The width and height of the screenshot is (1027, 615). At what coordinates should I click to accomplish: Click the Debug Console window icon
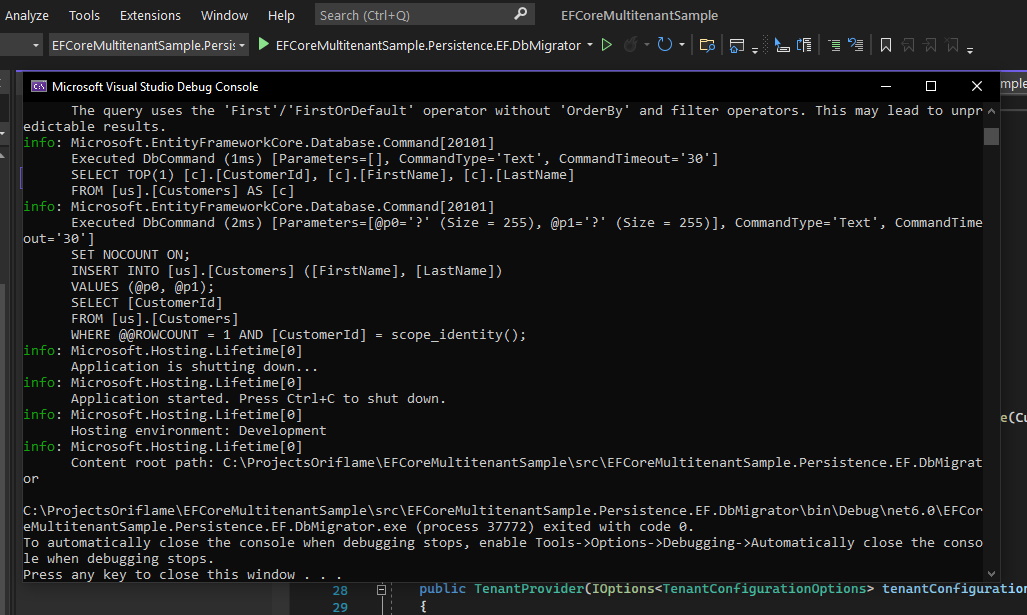tap(39, 86)
